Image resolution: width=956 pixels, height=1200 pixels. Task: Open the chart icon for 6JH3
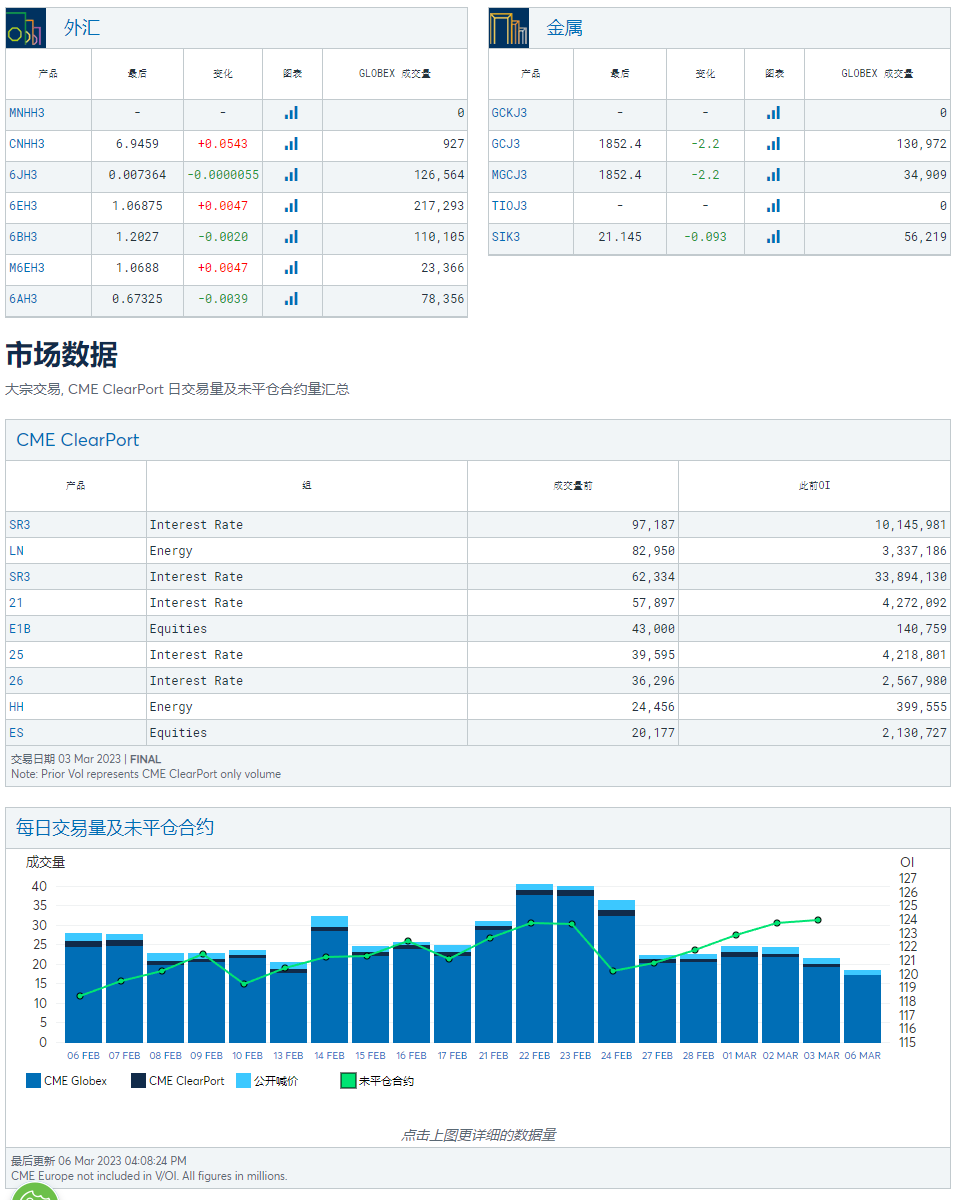pos(291,175)
